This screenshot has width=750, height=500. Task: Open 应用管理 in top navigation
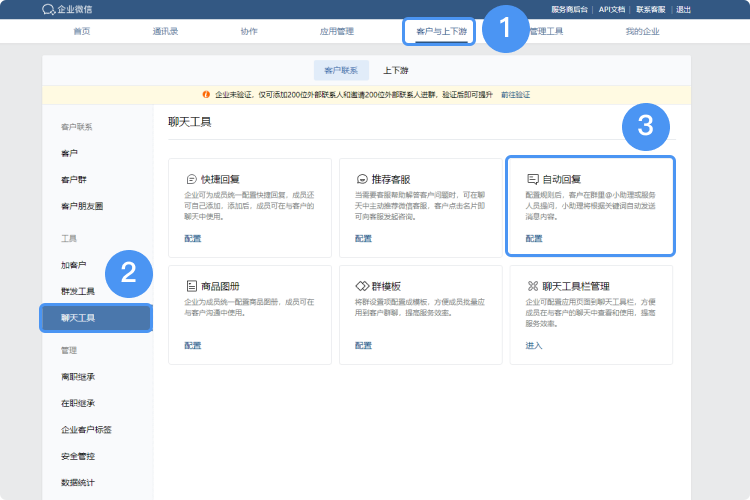click(336, 32)
